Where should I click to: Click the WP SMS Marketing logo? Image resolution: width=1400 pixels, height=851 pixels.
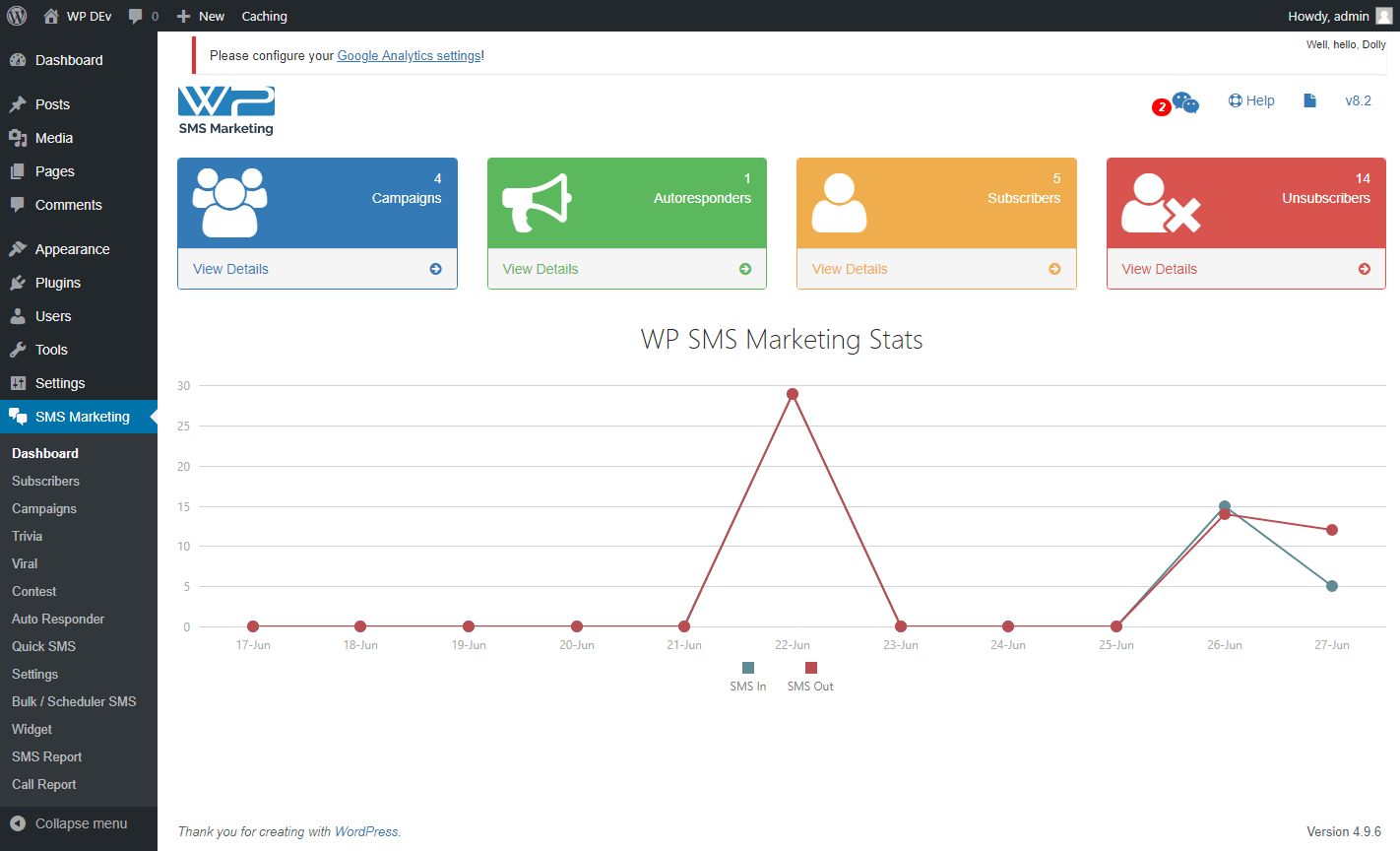(226, 110)
